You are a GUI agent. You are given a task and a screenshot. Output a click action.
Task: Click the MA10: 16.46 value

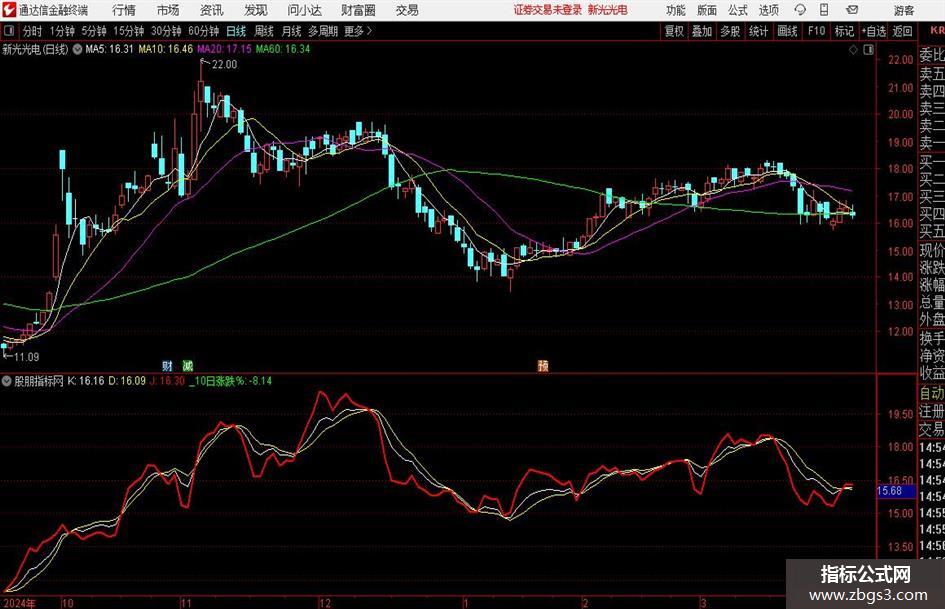166,49
